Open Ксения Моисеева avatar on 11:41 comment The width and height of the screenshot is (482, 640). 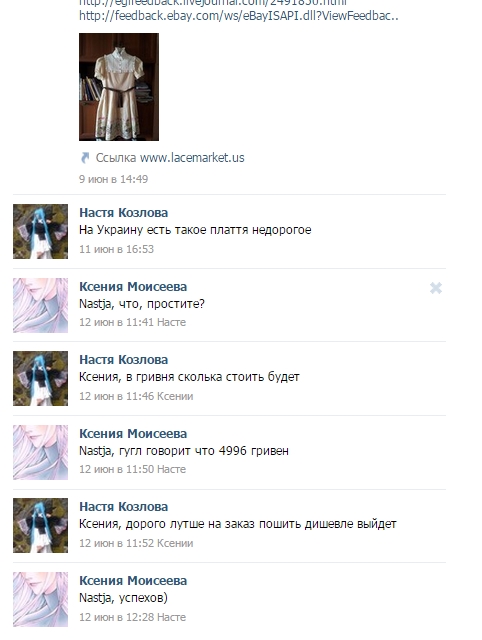click(40, 305)
